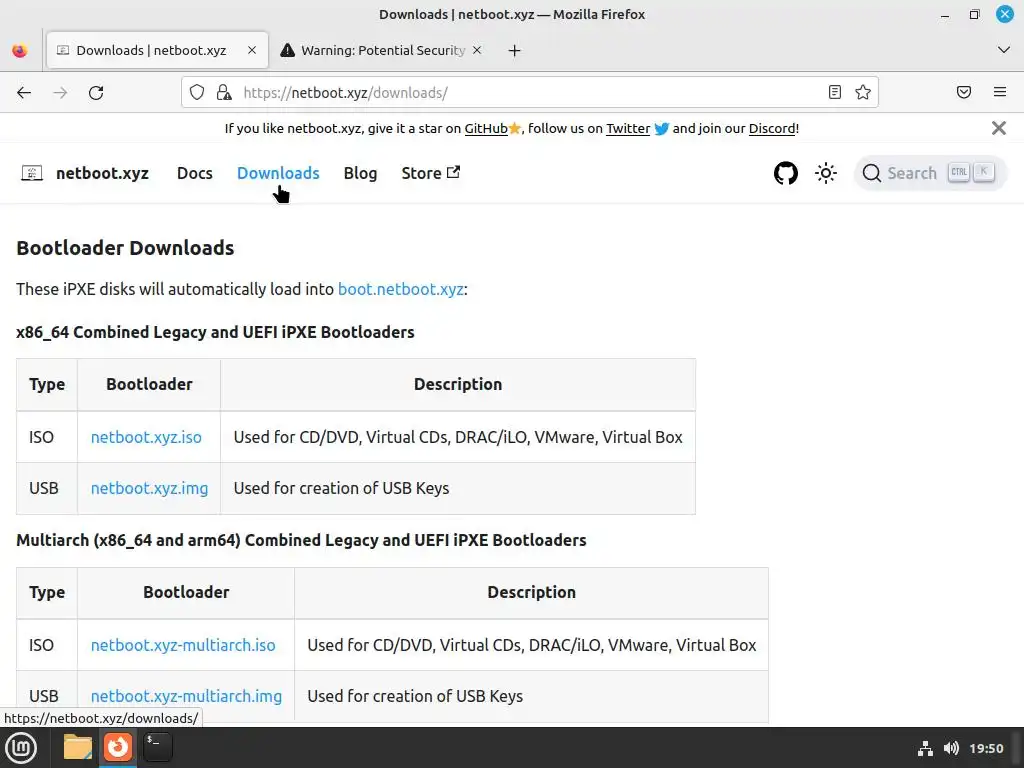Click the address bar URL field
Image resolution: width=1024 pixels, height=768 pixels.
pyautogui.click(x=529, y=92)
